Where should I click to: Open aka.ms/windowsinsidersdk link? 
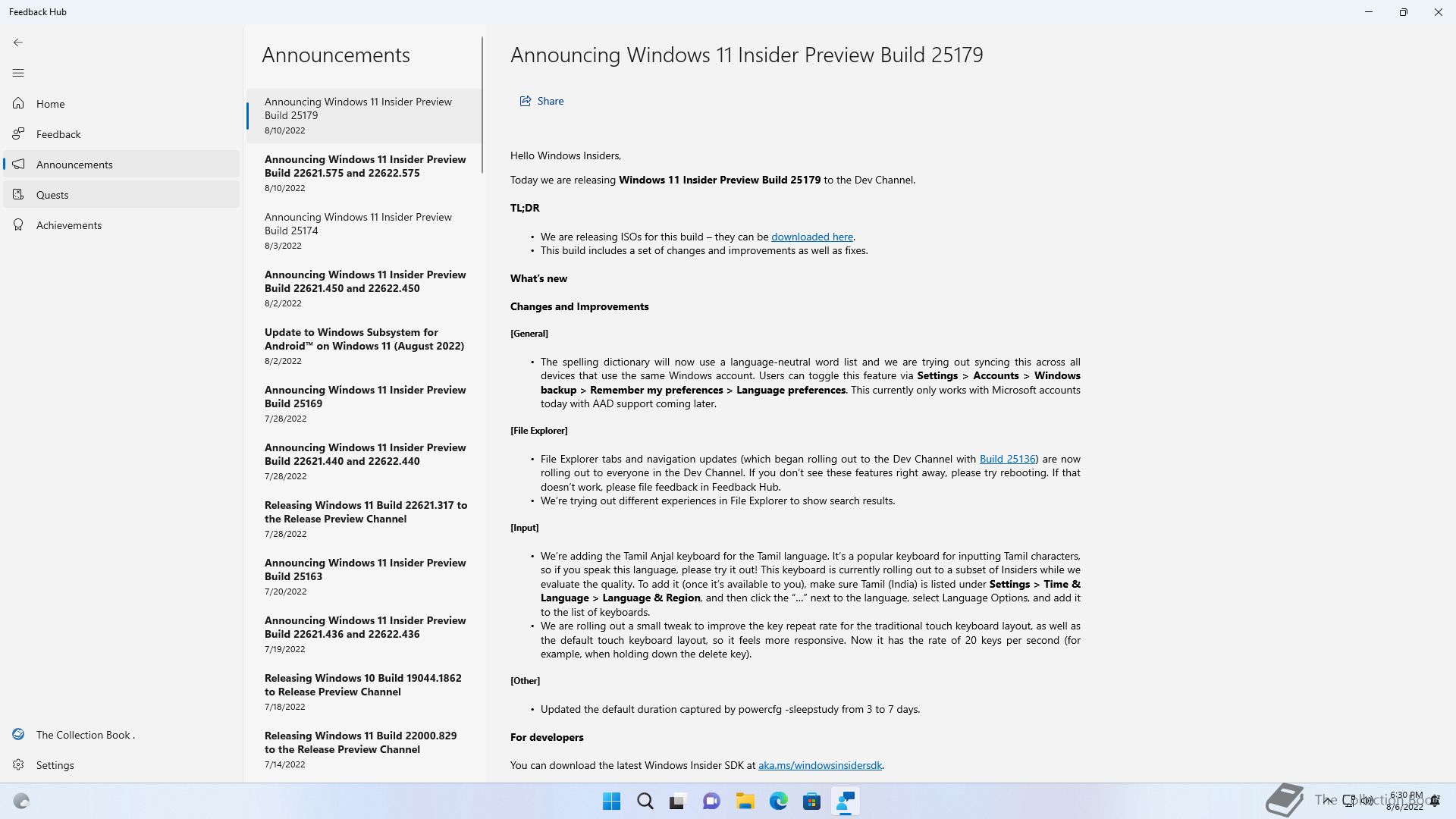[x=820, y=765]
